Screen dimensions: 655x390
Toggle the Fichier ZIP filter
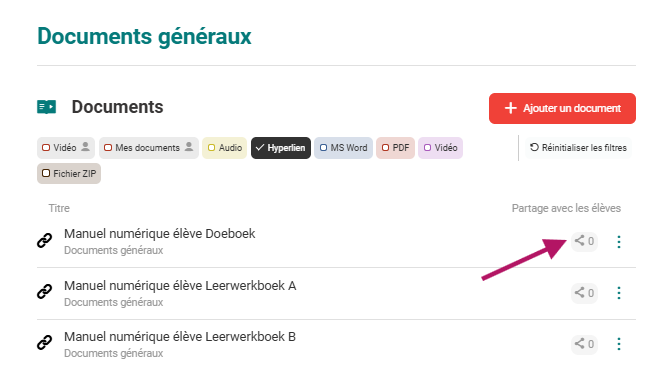(x=69, y=174)
